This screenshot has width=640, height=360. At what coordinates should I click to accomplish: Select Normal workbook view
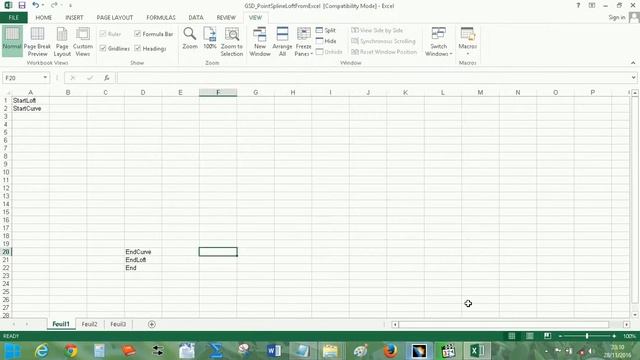click(x=12, y=40)
